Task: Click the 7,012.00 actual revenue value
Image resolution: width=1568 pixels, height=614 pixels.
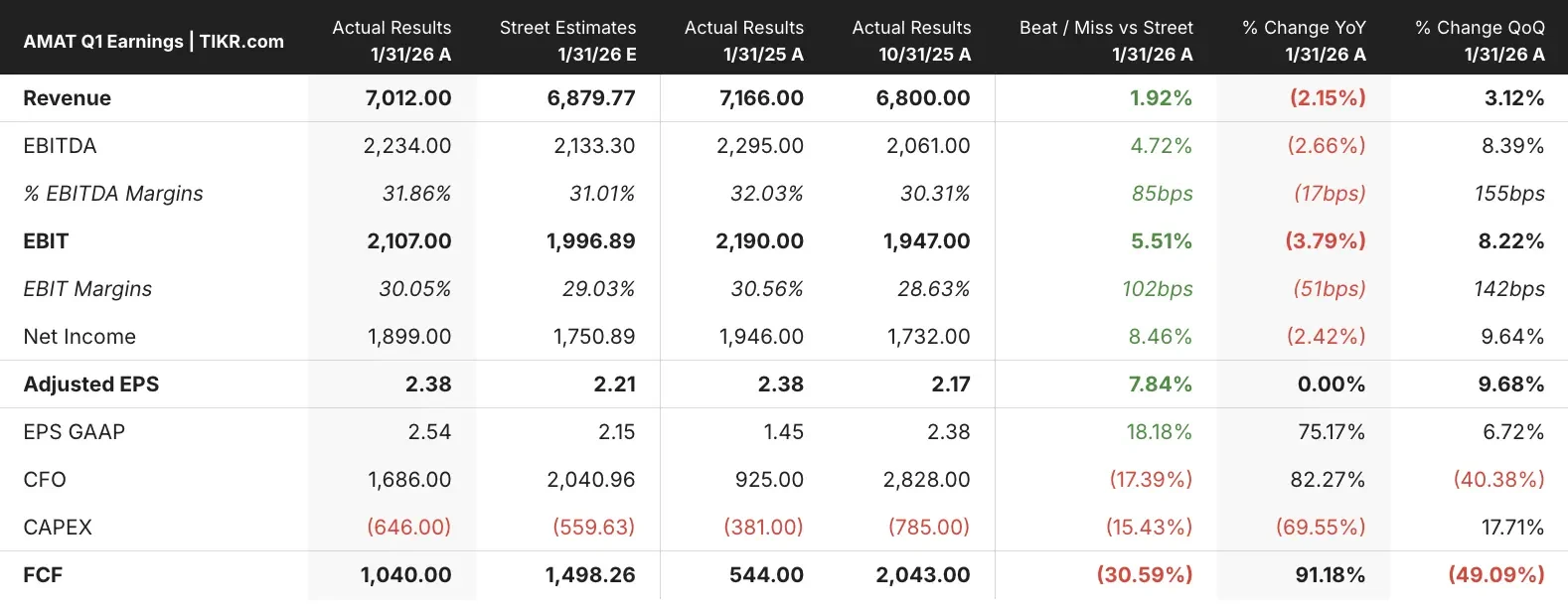Action: 407,98
